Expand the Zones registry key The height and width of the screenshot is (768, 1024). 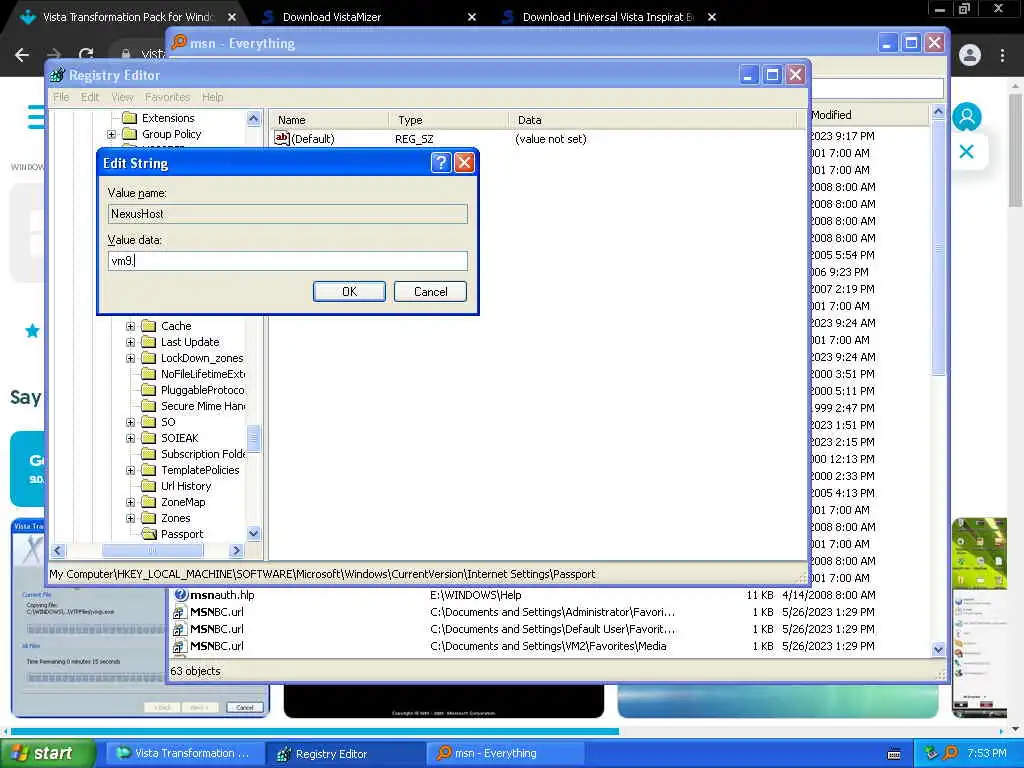pos(131,518)
